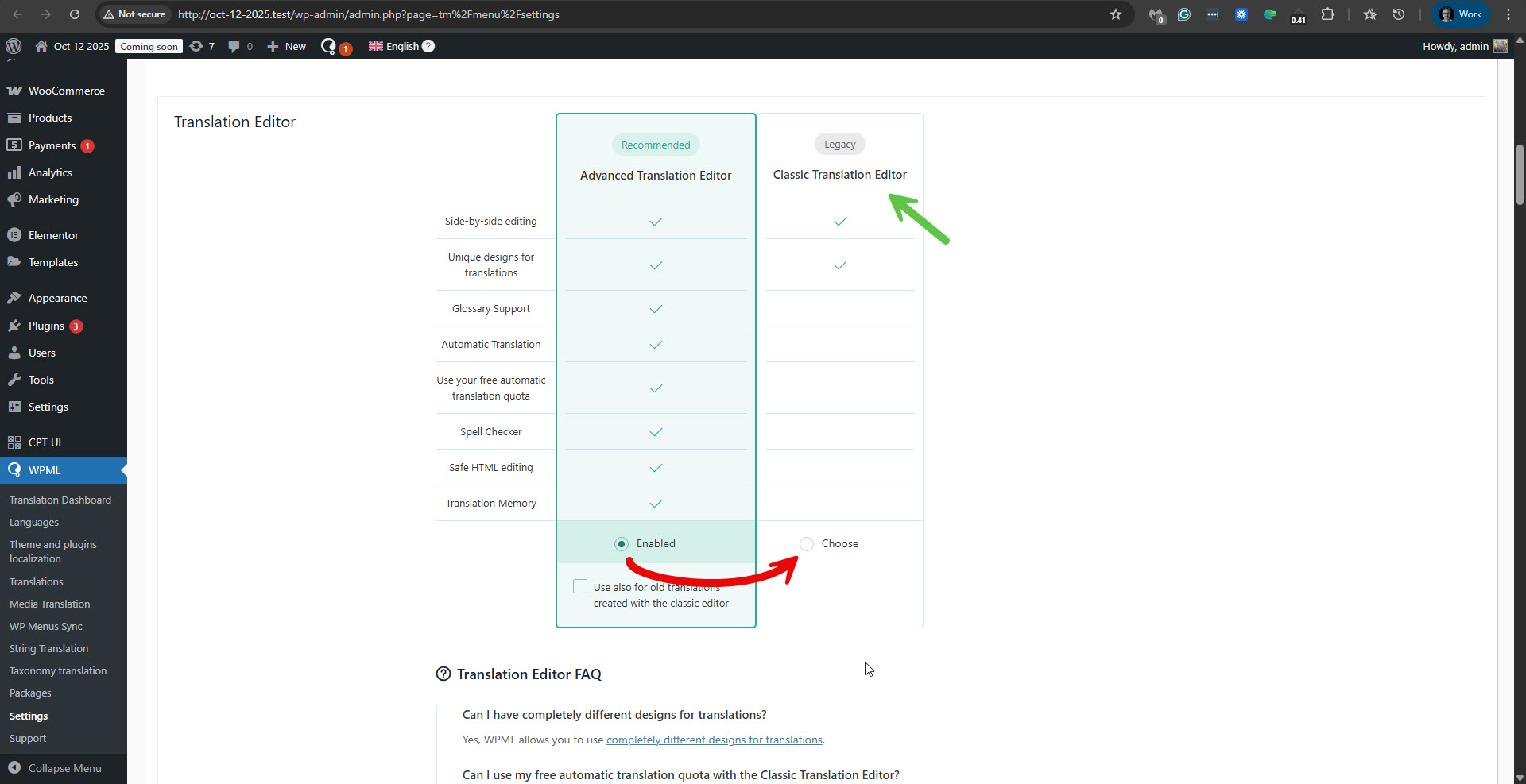Open Theme and plugins localization
The width and height of the screenshot is (1526, 784).
pyautogui.click(x=53, y=551)
